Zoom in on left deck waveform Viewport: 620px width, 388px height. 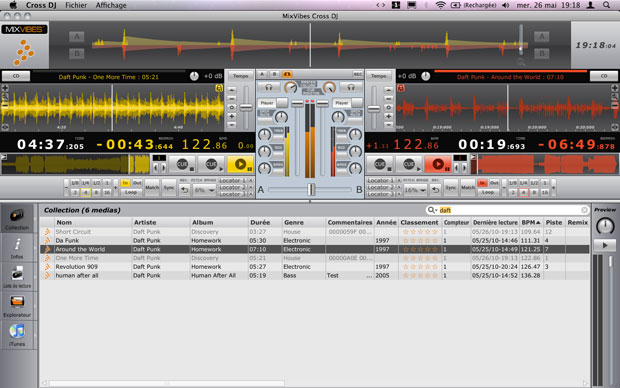5,88
